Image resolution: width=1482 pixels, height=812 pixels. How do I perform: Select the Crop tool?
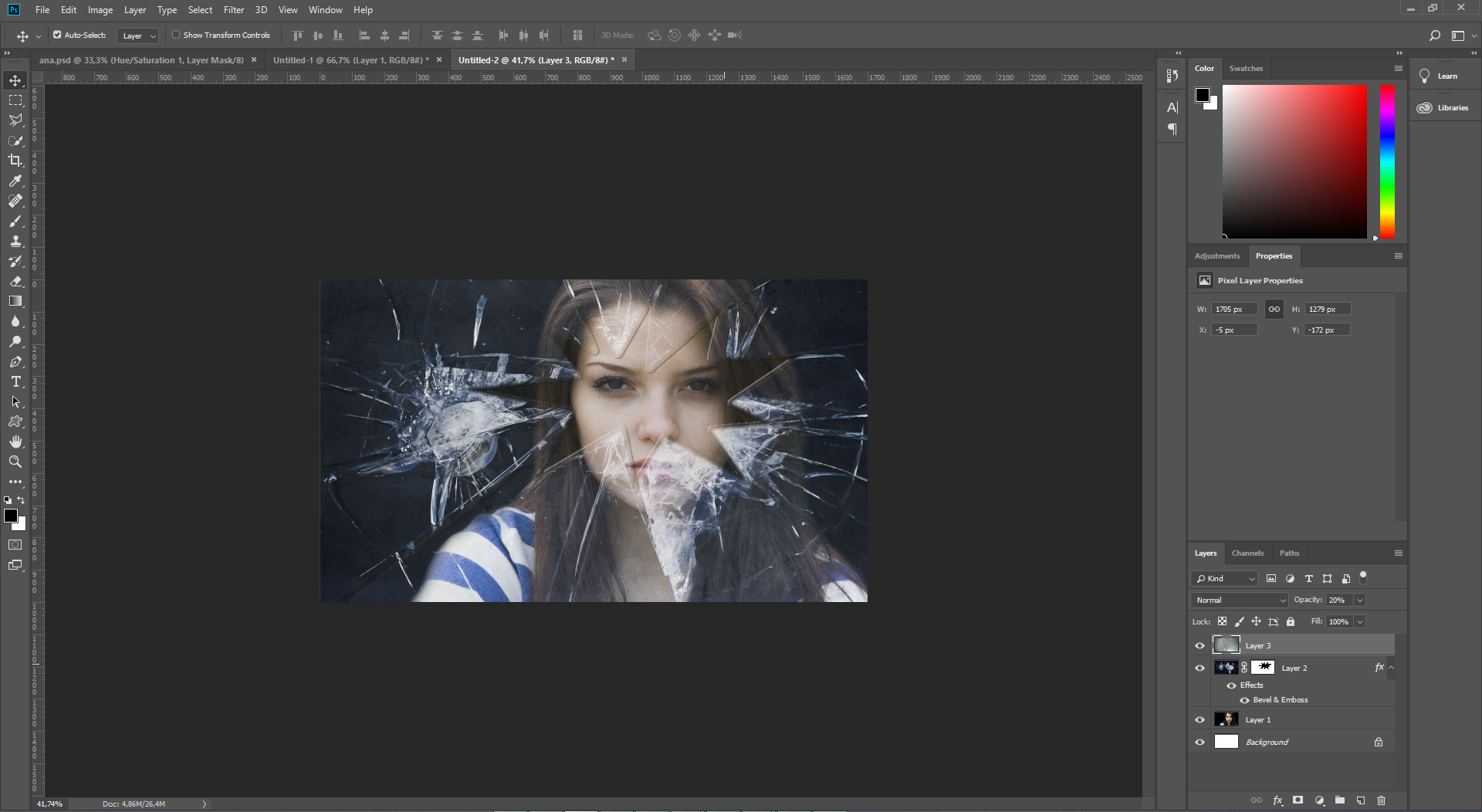pyautogui.click(x=15, y=161)
